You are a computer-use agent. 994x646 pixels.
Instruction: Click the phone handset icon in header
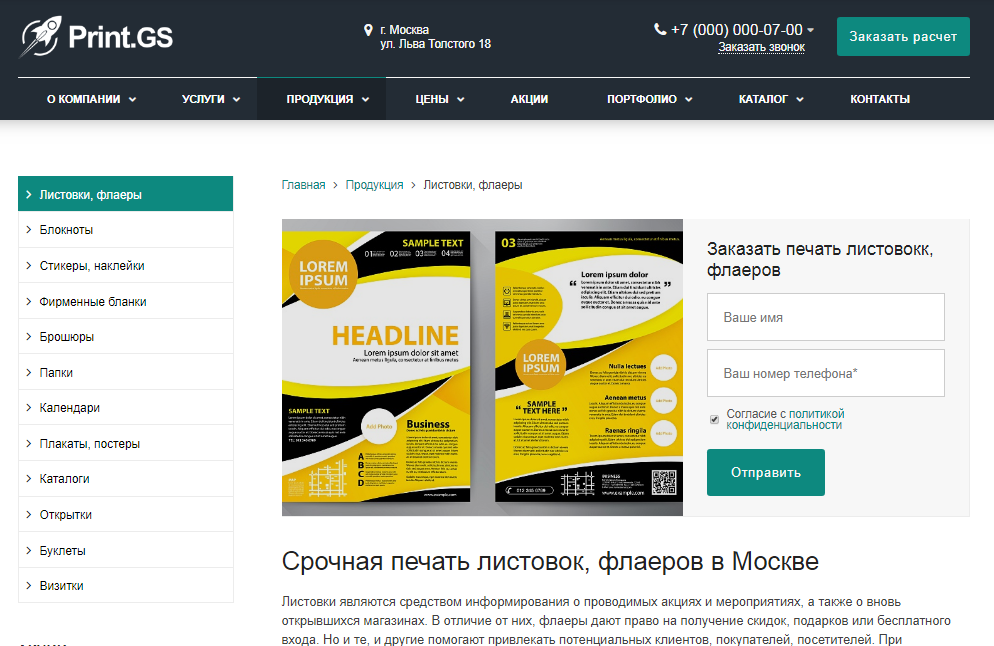click(660, 29)
